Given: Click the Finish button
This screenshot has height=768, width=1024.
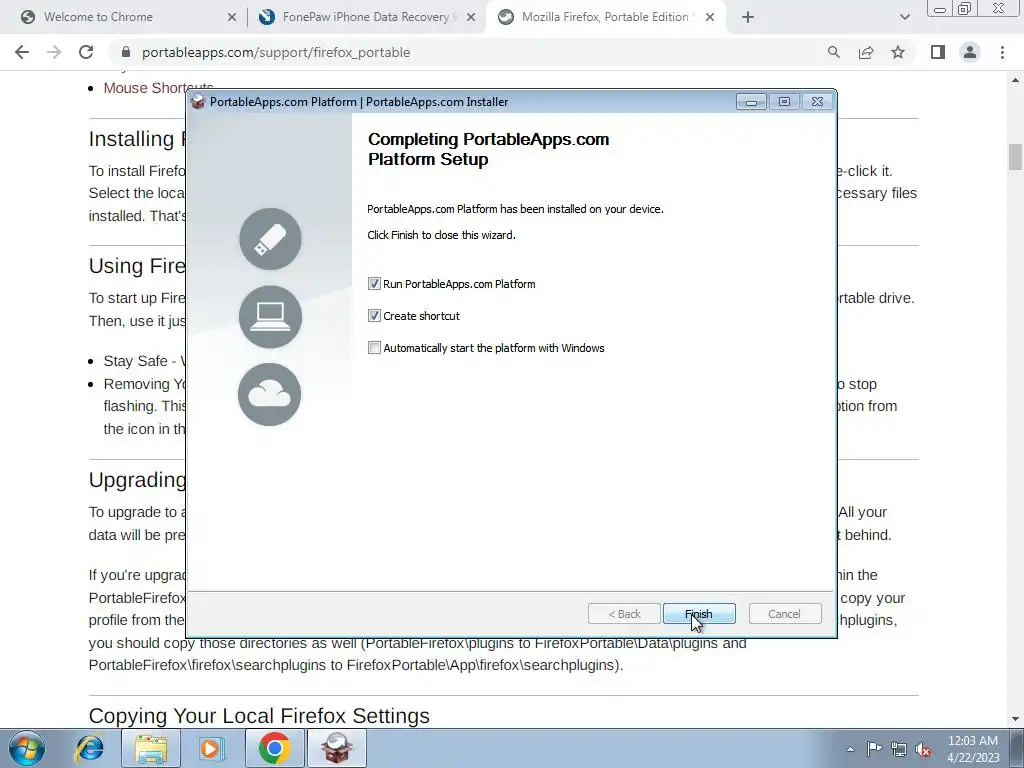Looking at the screenshot, I should click(699, 614).
